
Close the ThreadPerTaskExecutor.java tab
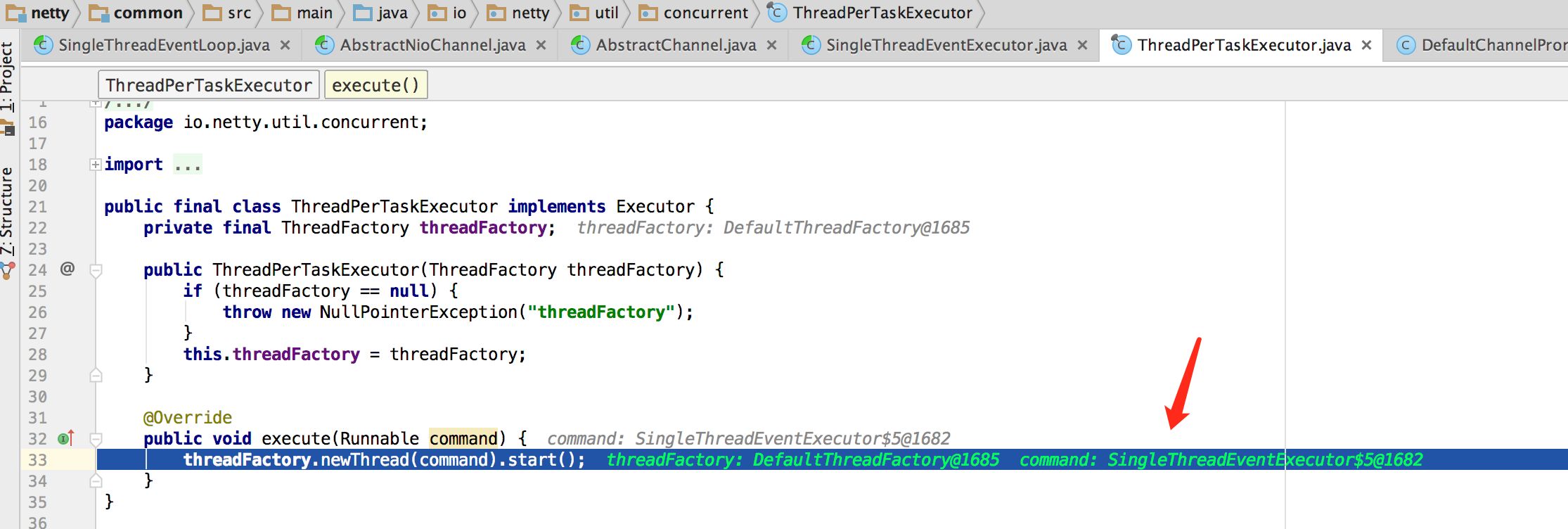point(1367,45)
